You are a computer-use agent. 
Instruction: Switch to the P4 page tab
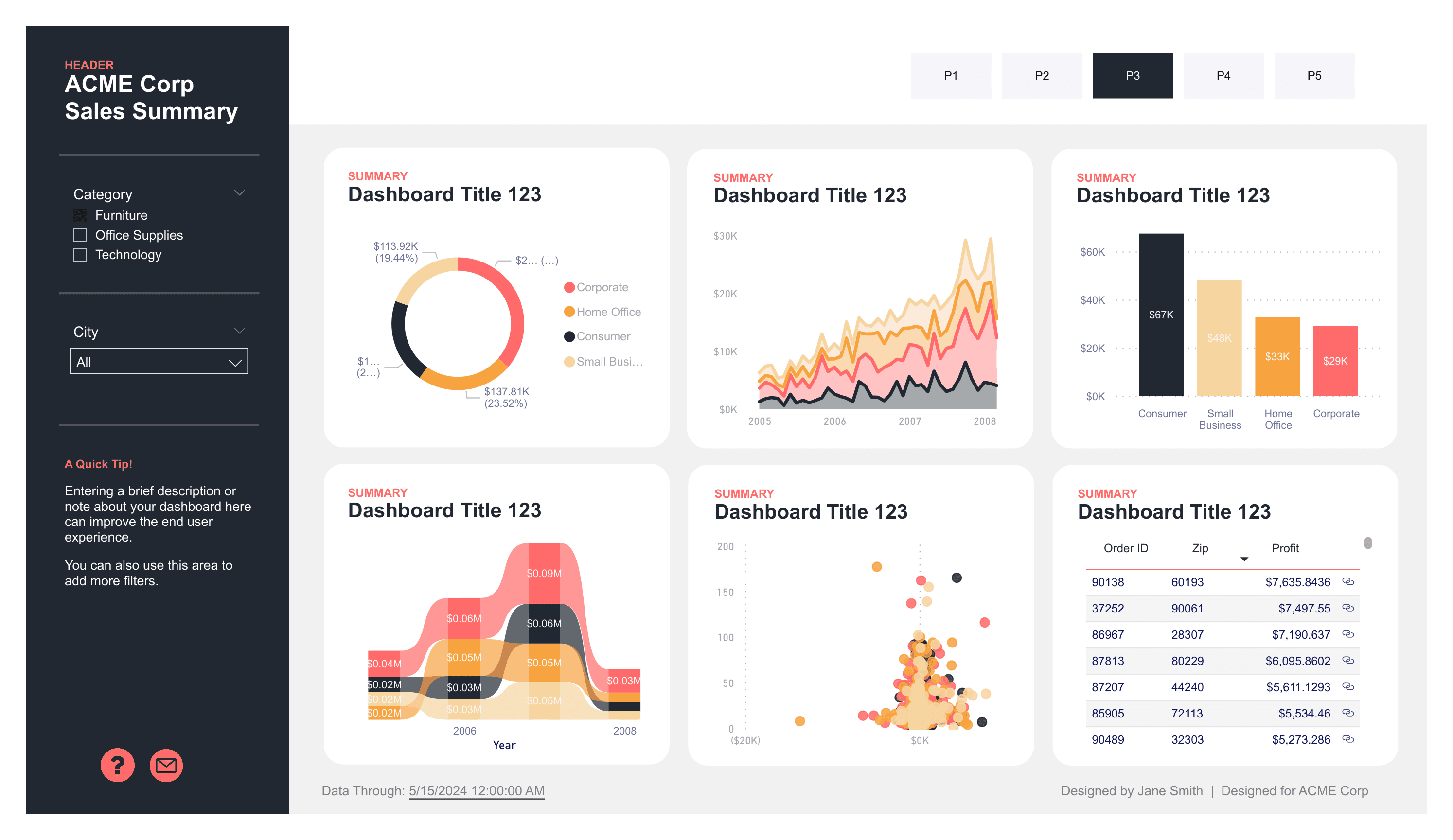tap(1223, 75)
